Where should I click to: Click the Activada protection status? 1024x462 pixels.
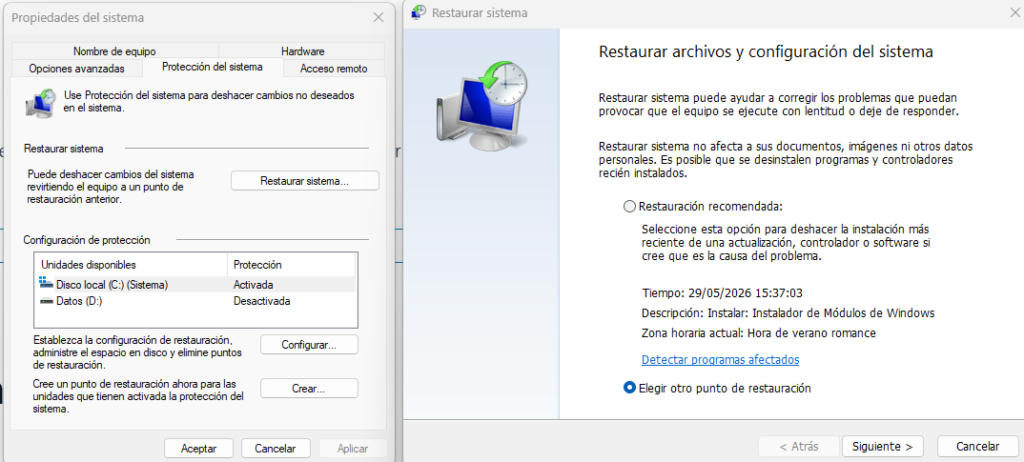tap(253, 285)
